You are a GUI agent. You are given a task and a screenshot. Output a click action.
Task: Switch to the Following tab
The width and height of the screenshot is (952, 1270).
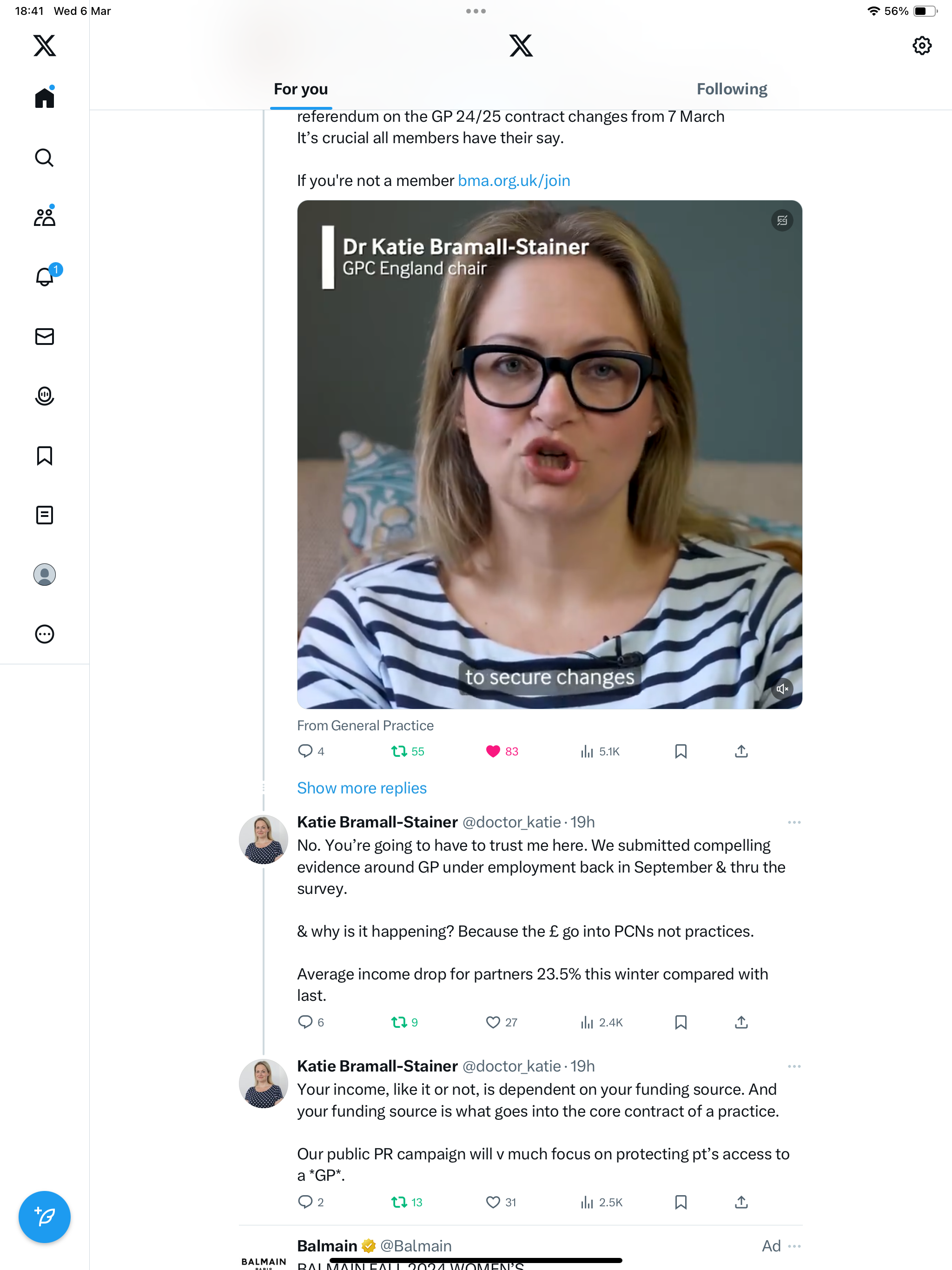point(732,89)
